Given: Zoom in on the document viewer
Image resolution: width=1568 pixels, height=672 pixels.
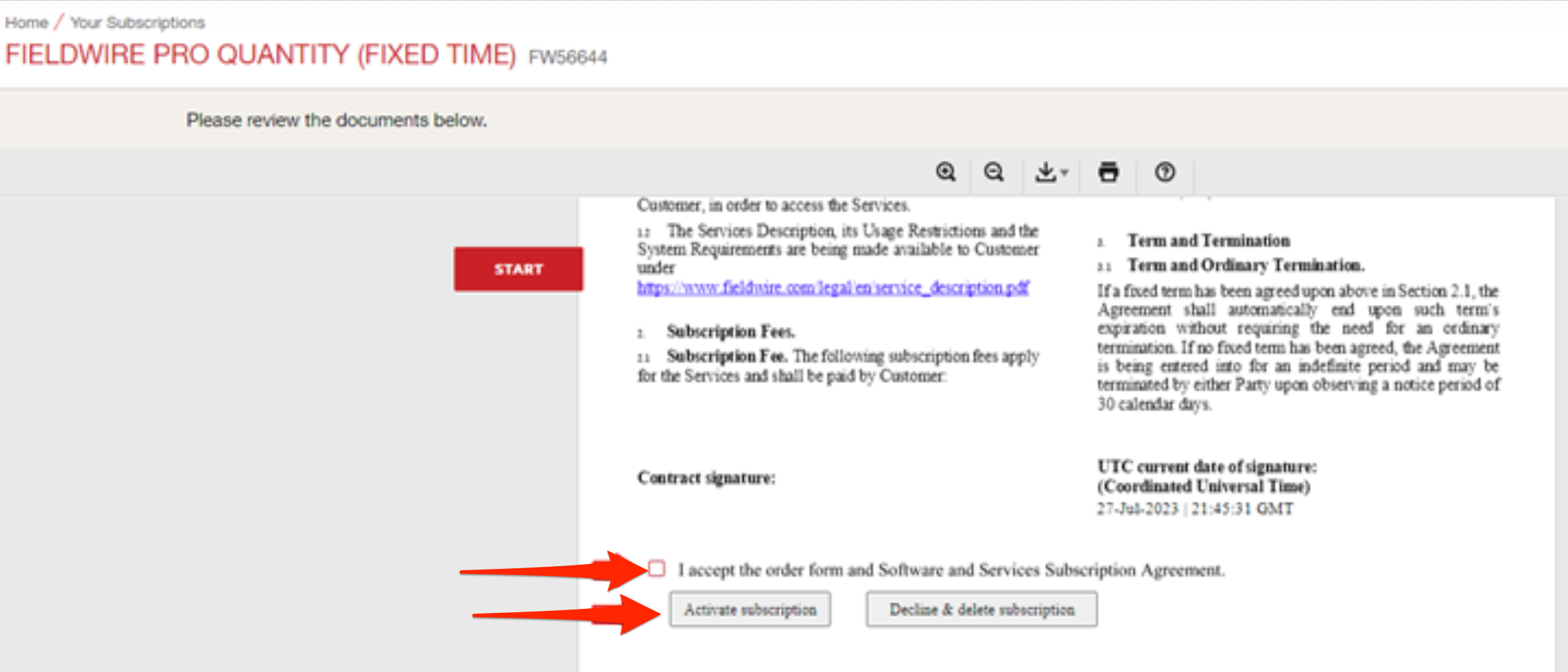Looking at the screenshot, I should [x=946, y=172].
